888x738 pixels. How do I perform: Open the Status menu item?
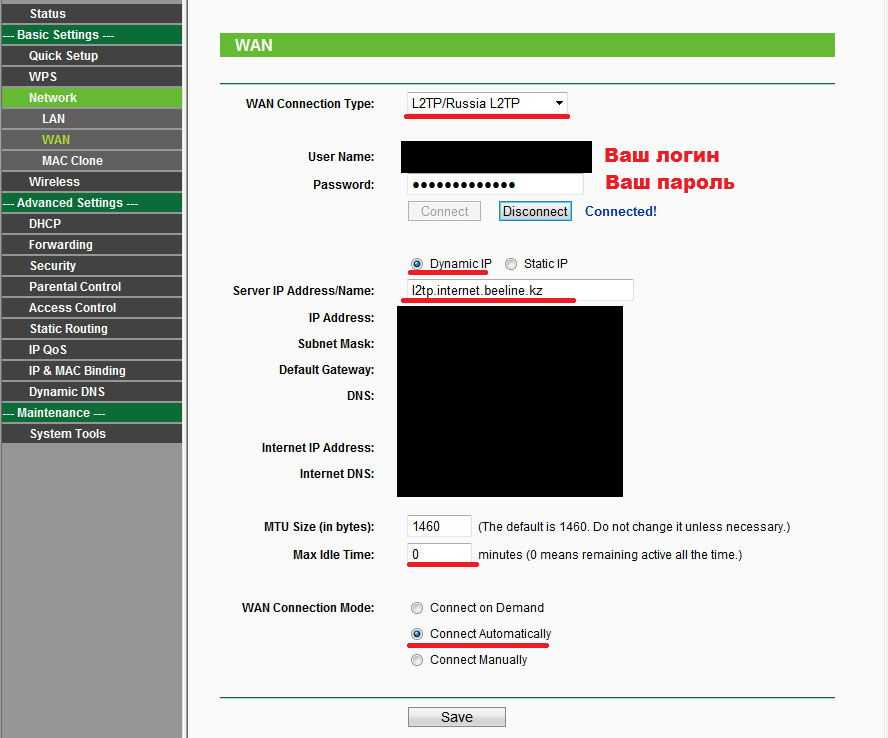point(47,14)
